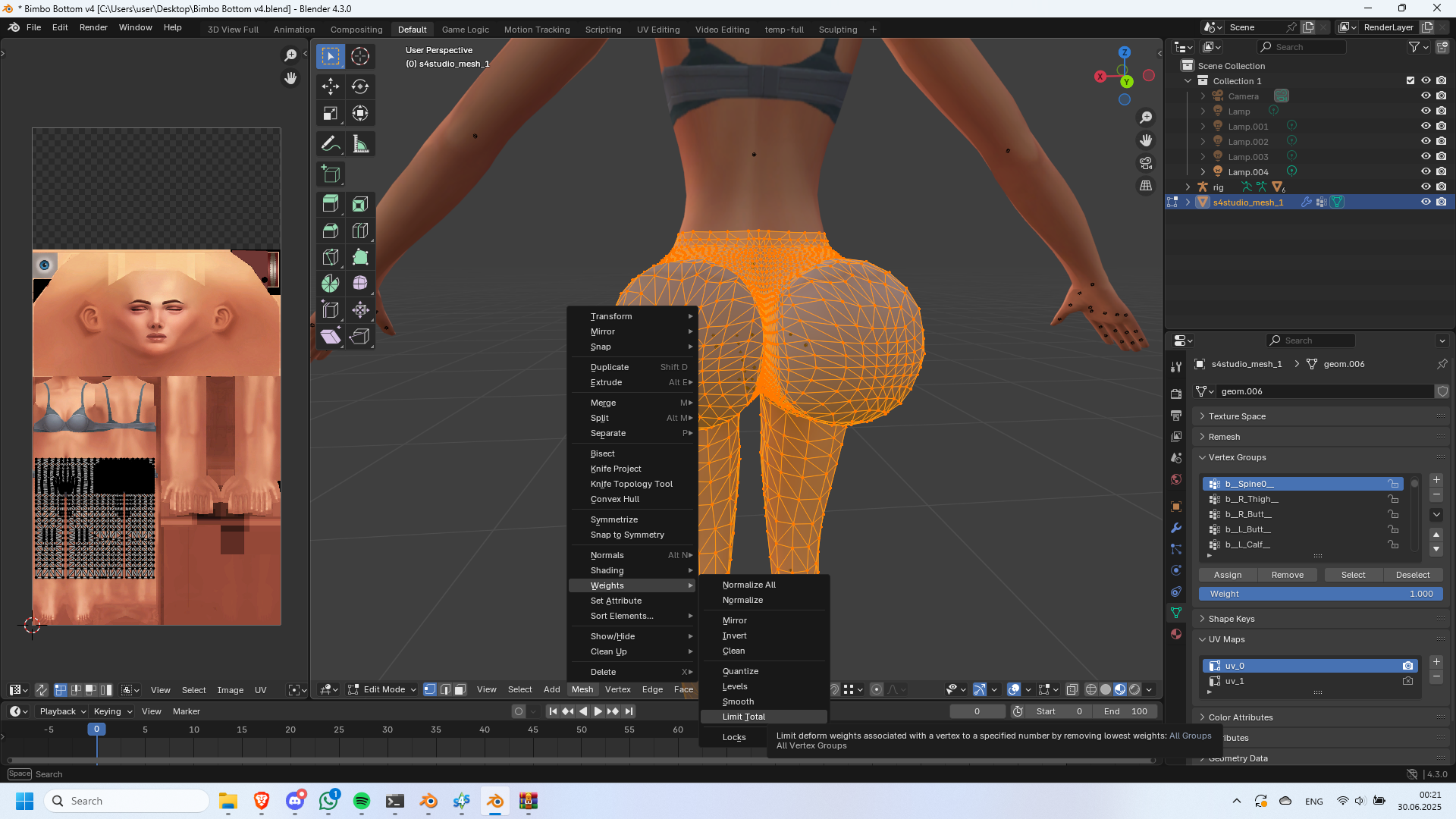Screen dimensions: 1456x819
Task: Open the Material properties tab
Action: pyautogui.click(x=1176, y=634)
